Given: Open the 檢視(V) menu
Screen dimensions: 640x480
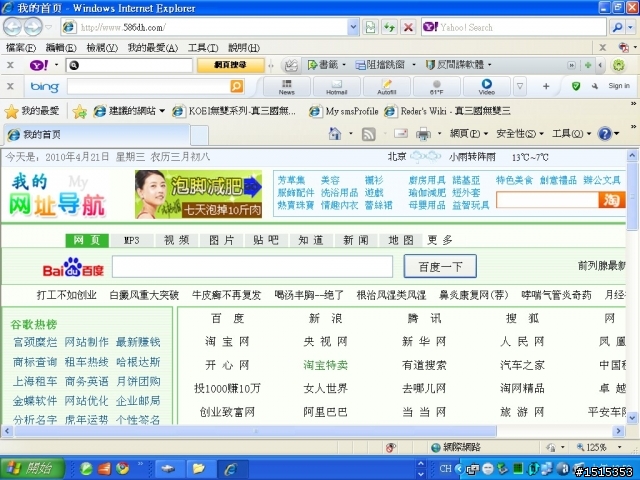Looking at the screenshot, I should [x=102, y=48].
